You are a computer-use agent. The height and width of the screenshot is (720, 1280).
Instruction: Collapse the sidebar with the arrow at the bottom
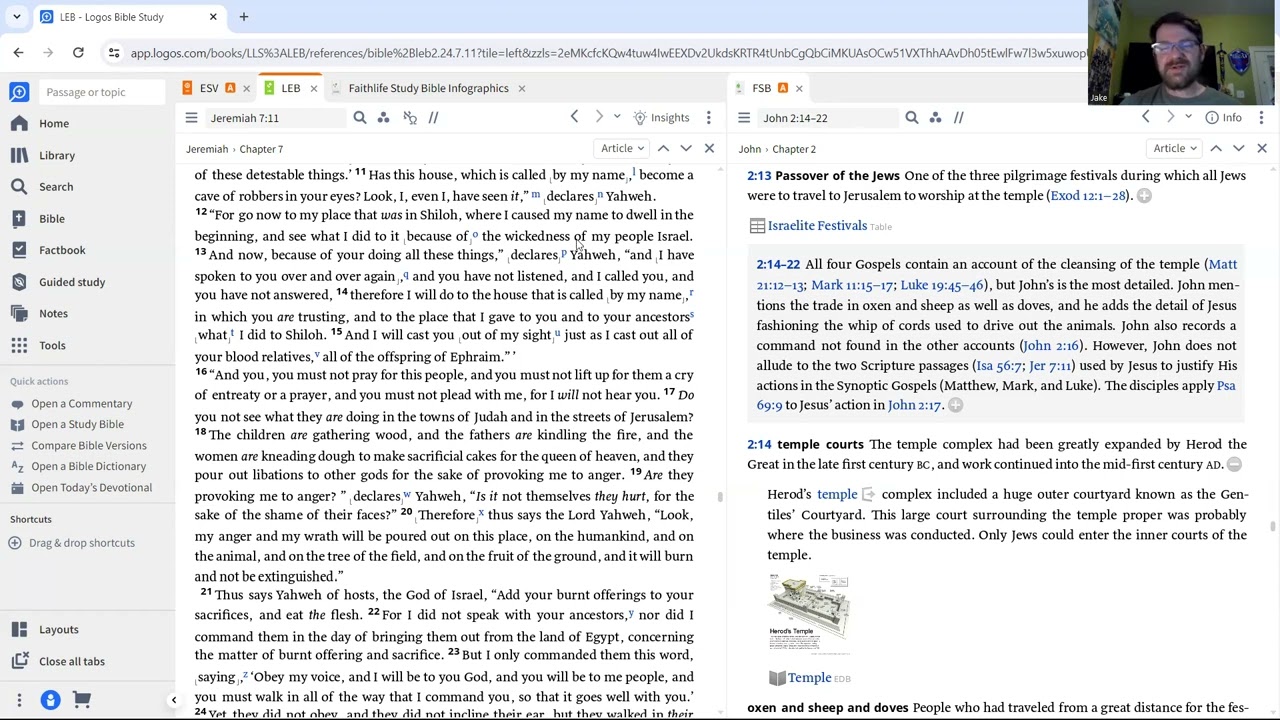tap(173, 700)
